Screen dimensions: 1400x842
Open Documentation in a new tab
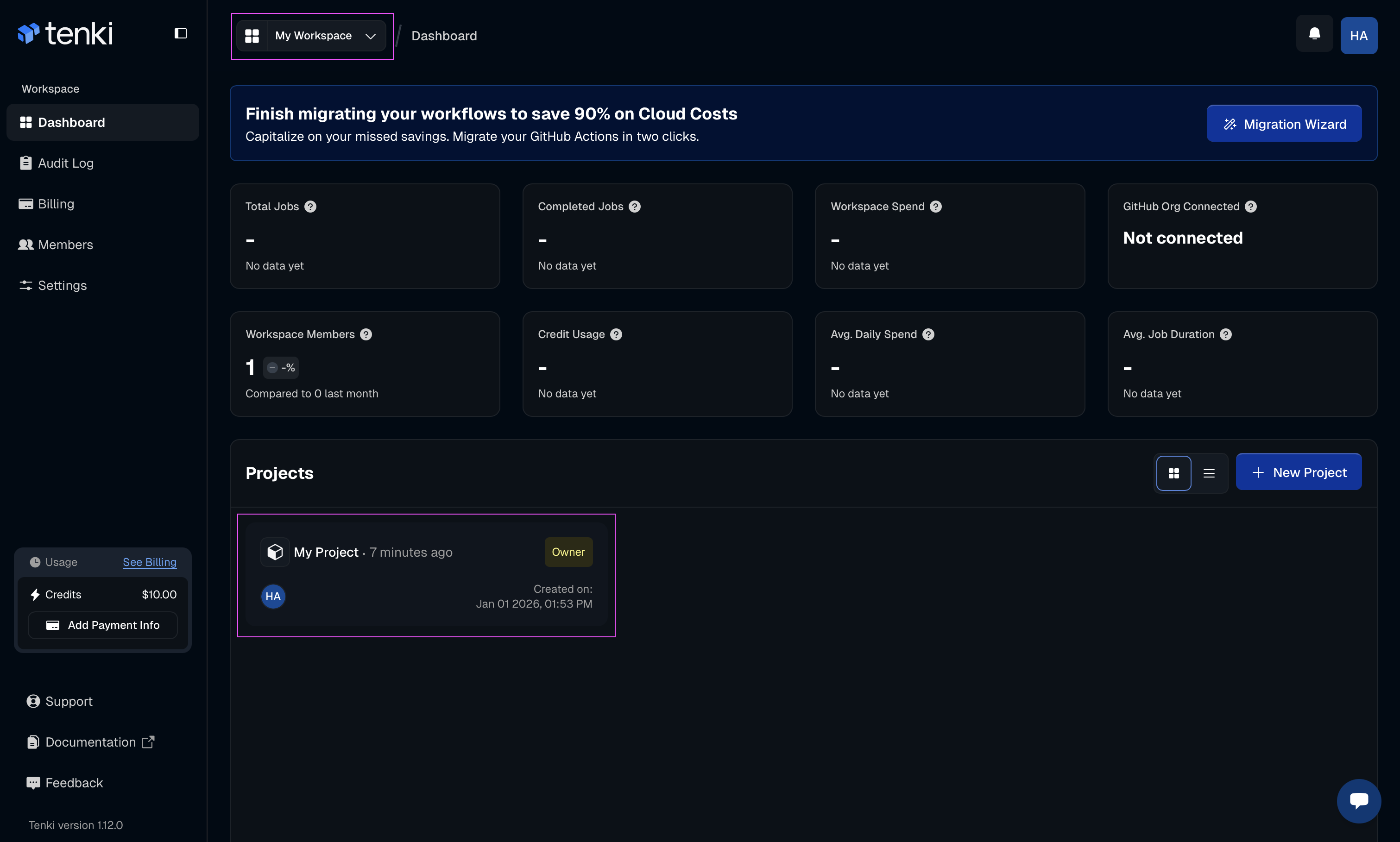pos(90,741)
